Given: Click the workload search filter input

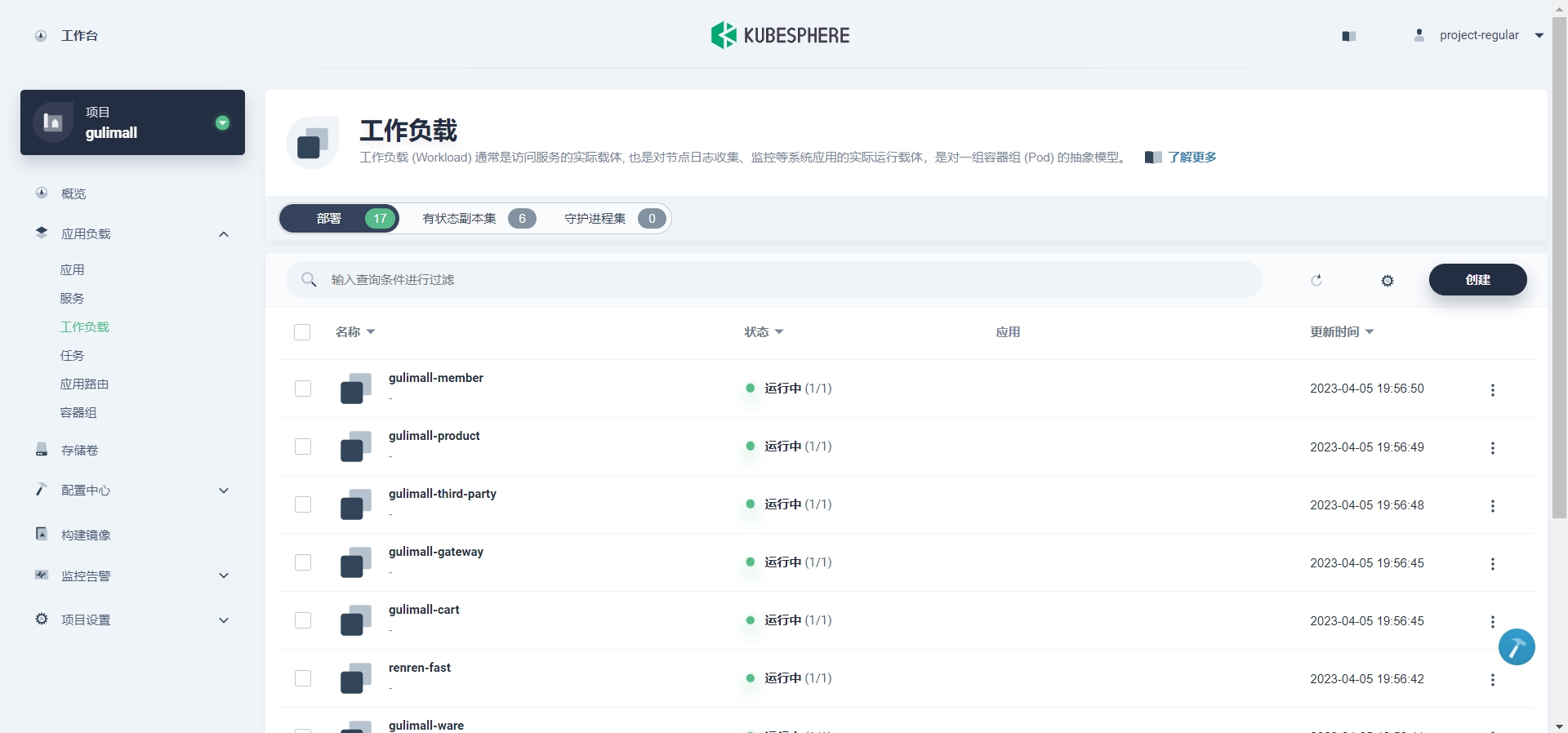Looking at the screenshot, I should click(x=773, y=280).
